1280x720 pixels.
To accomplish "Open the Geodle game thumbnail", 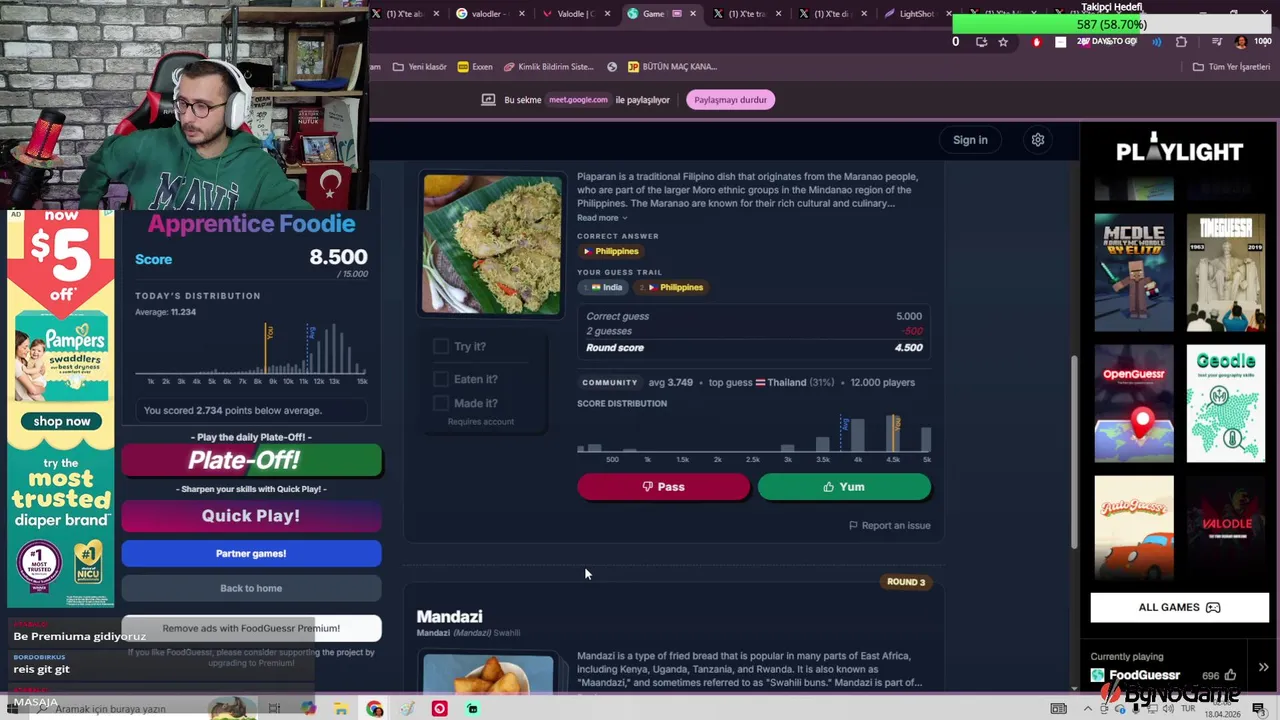I will (x=1226, y=403).
